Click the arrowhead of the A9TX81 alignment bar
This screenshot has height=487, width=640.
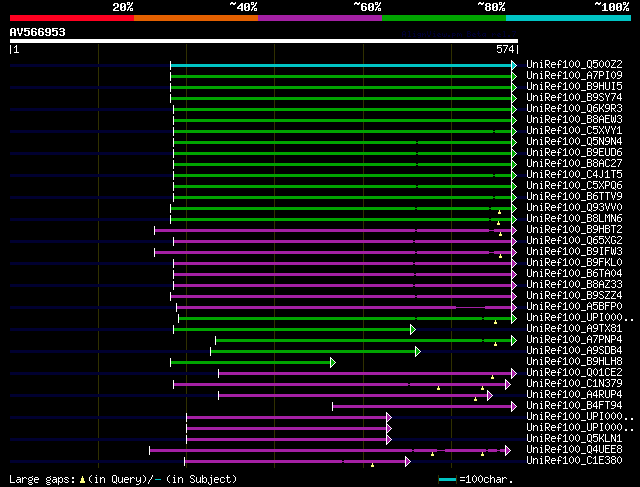pos(412,329)
